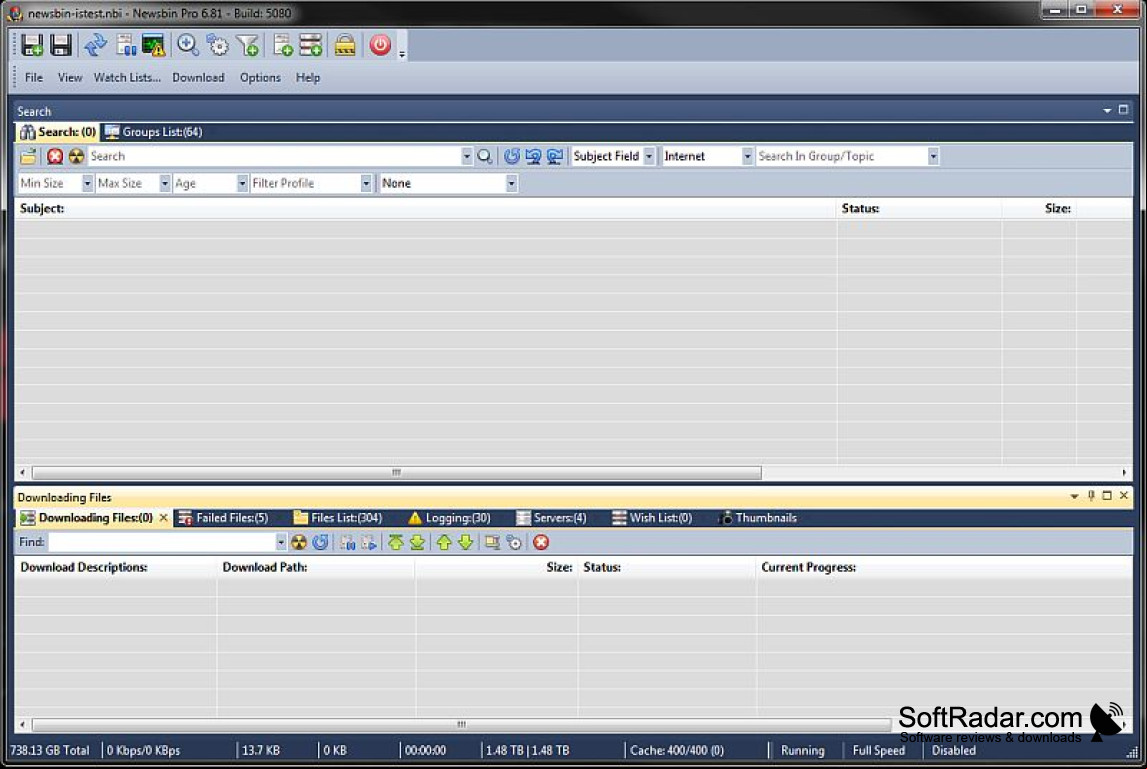Move item to bottom green arrow

click(x=417, y=542)
